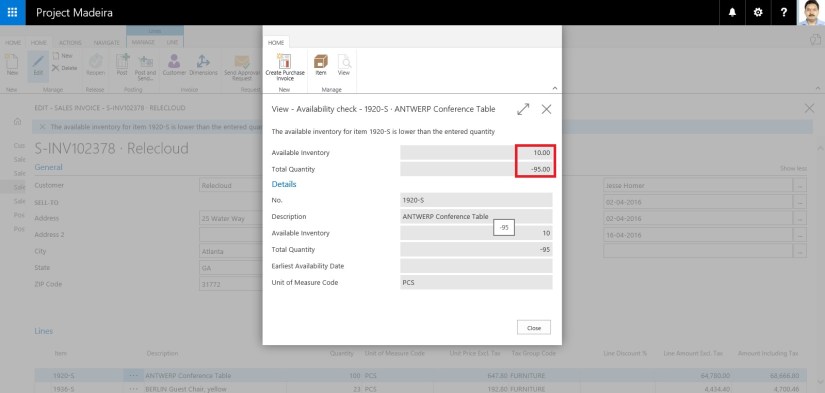Viewport: 825px width, 393px height.
Task: Click the Line Discount % column header
Action: [x=625, y=354]
